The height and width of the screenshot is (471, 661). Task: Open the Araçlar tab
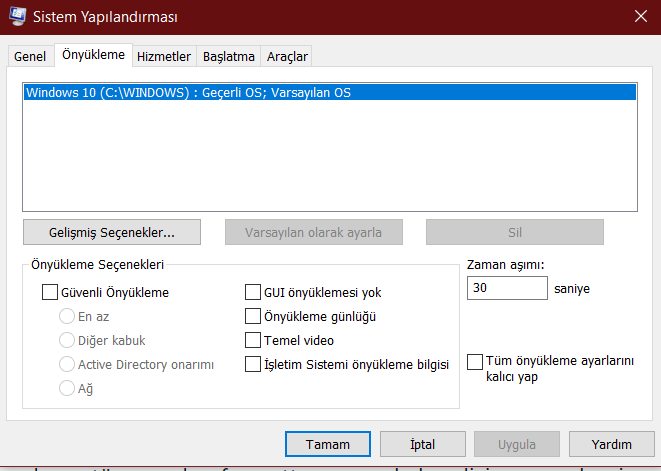point(287,57)
